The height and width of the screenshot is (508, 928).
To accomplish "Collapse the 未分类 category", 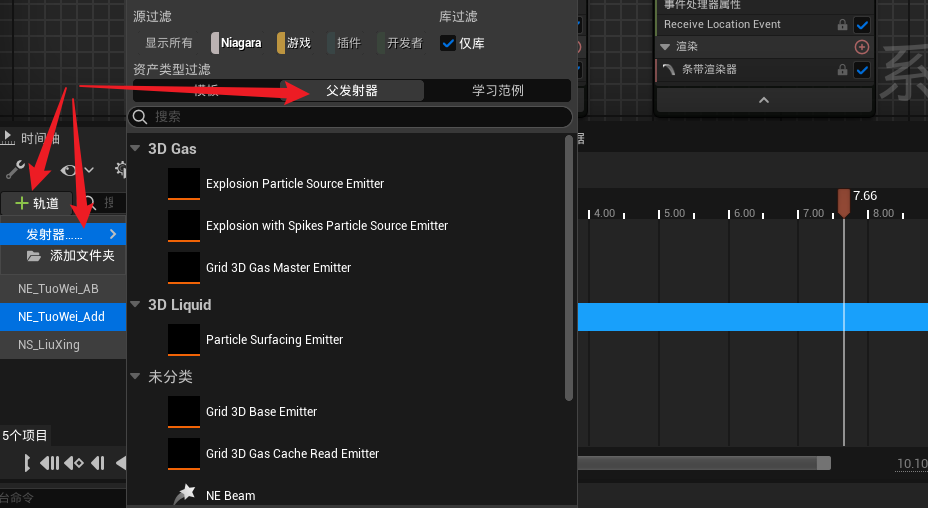I will click(135, 376).
